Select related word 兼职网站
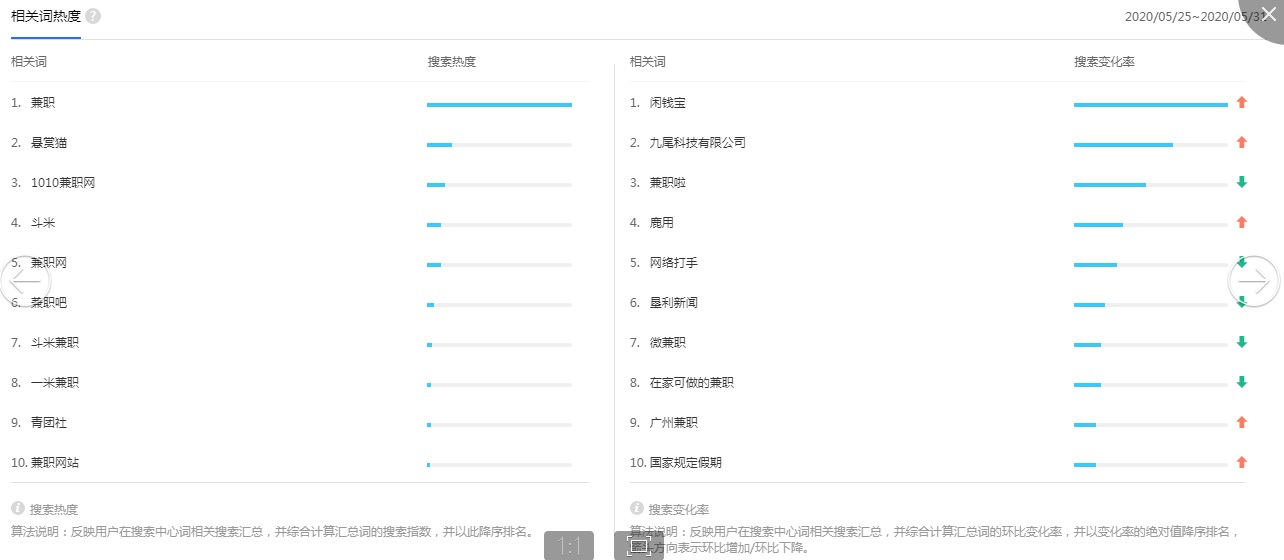The image size is (1284, 560). tap(55, 463)
